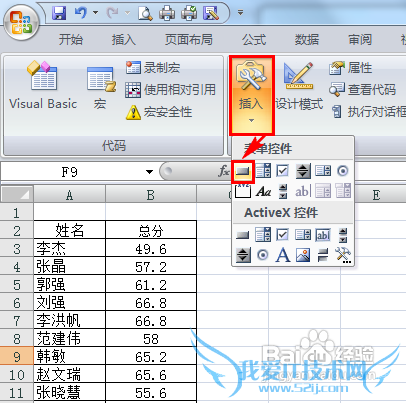Screen dimensions: 406x403
Task: Insert an ActiveX Scroll Bar
Action: pyautogui.click(x=343, y=235)
